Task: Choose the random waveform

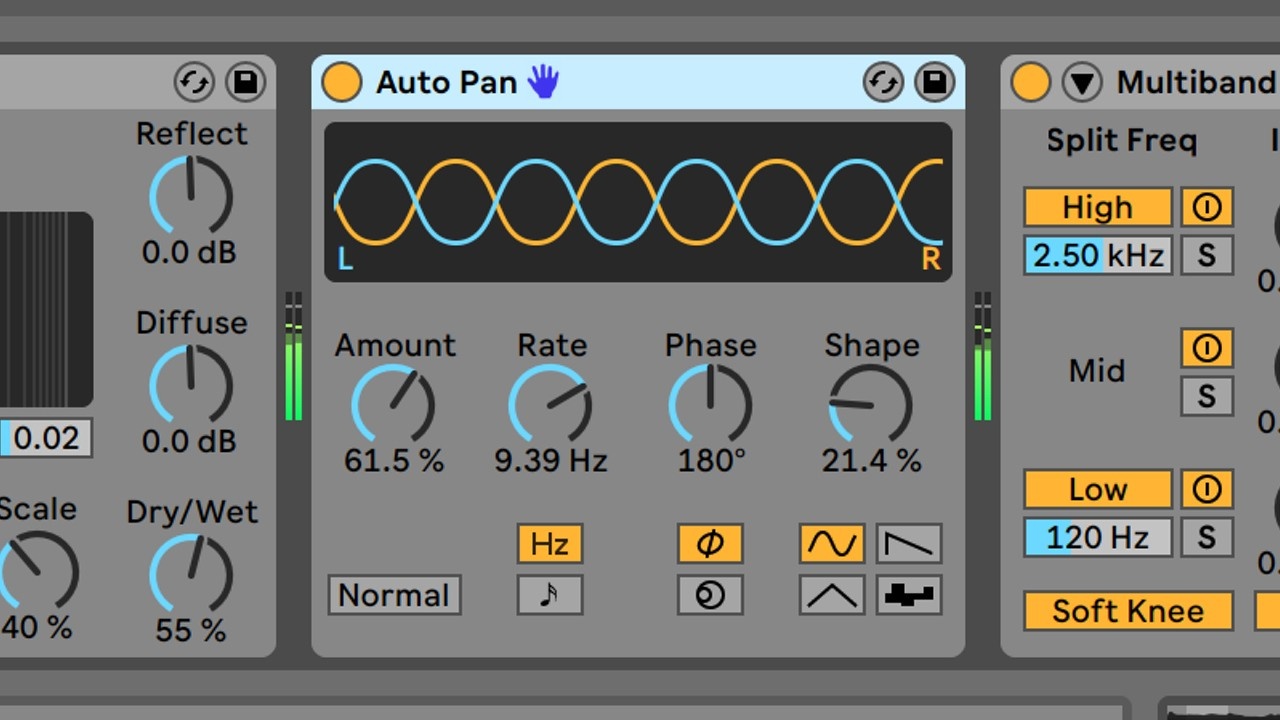Action: (x=910, y=595)
